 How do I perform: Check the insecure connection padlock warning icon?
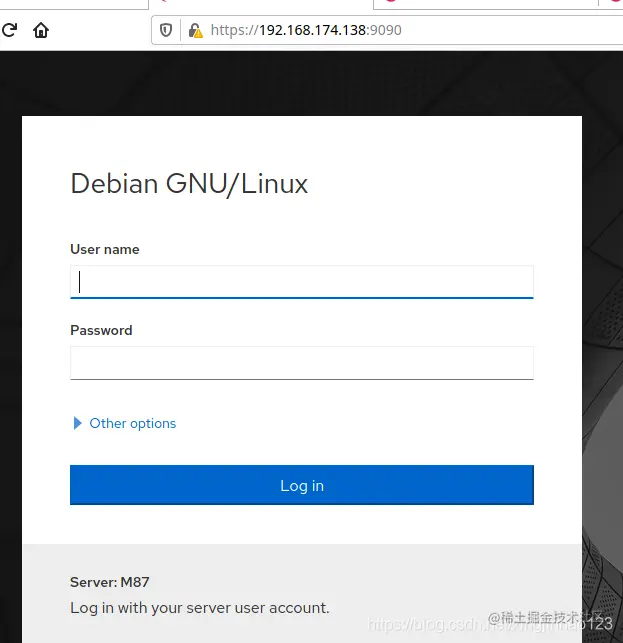point(195,30)
